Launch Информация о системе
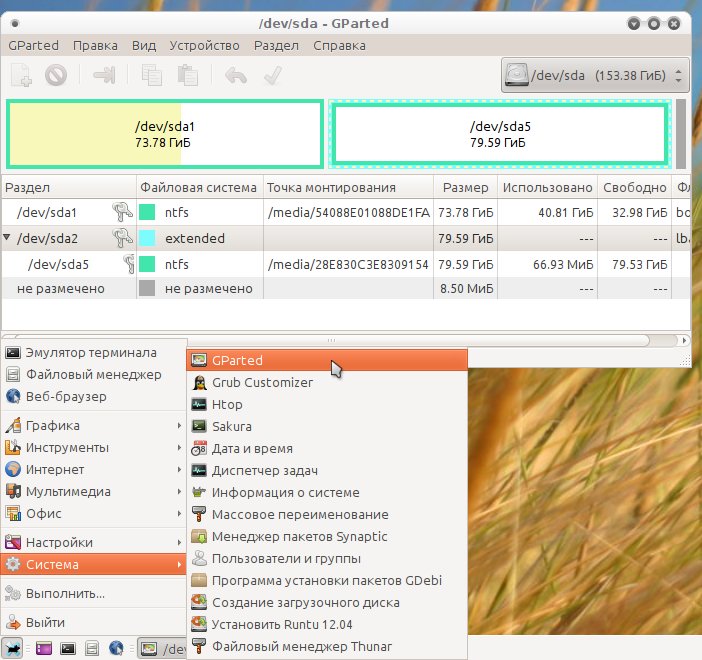This screenshot has width=702, height=660. coord(327,492)
